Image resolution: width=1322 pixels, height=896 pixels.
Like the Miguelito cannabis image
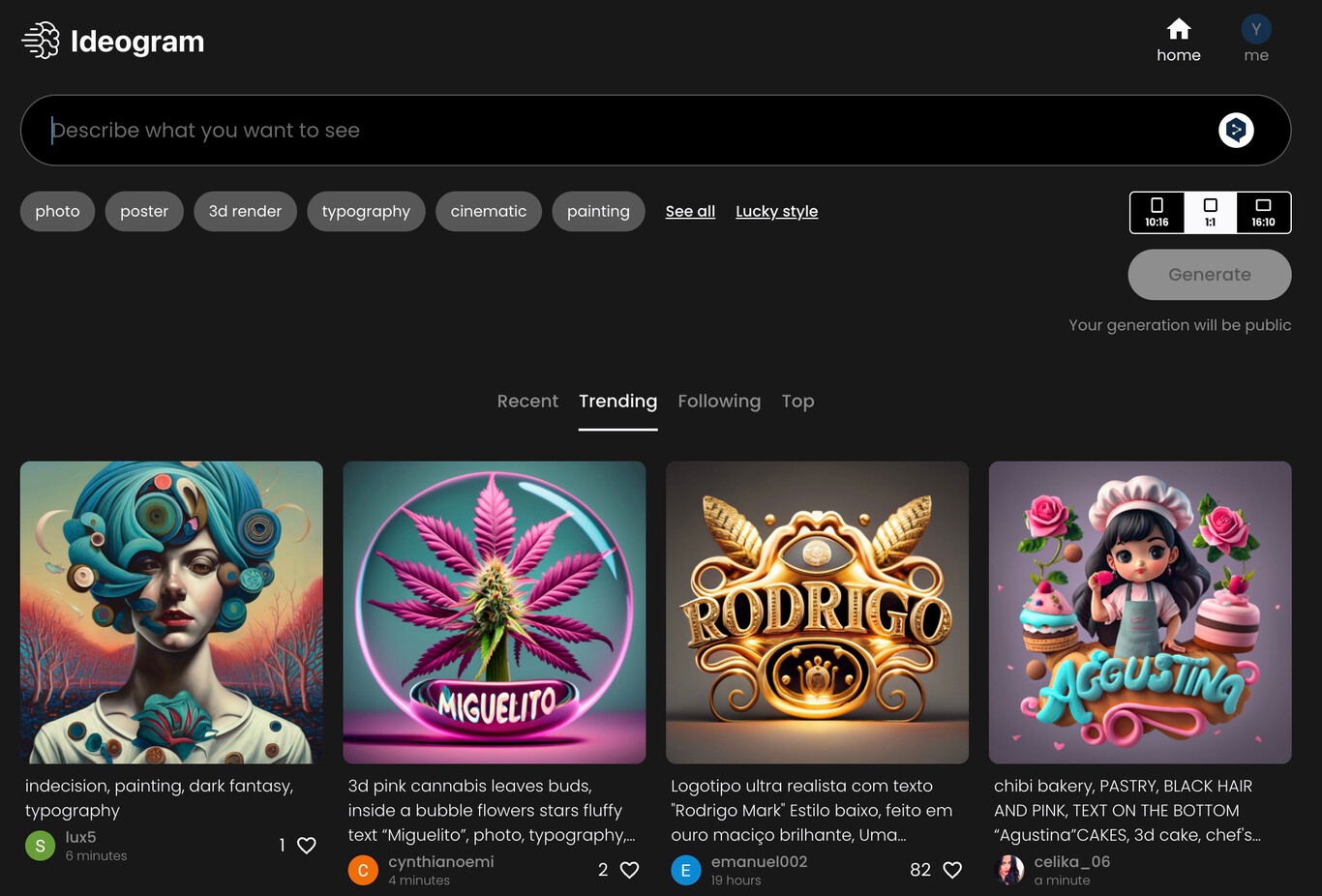point(629,870)
